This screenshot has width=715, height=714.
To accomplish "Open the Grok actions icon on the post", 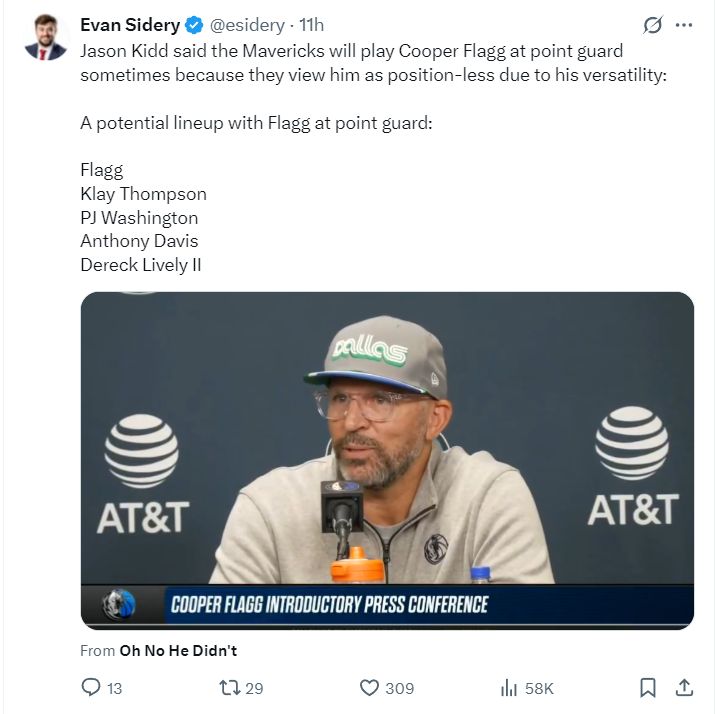I will 653,25.
